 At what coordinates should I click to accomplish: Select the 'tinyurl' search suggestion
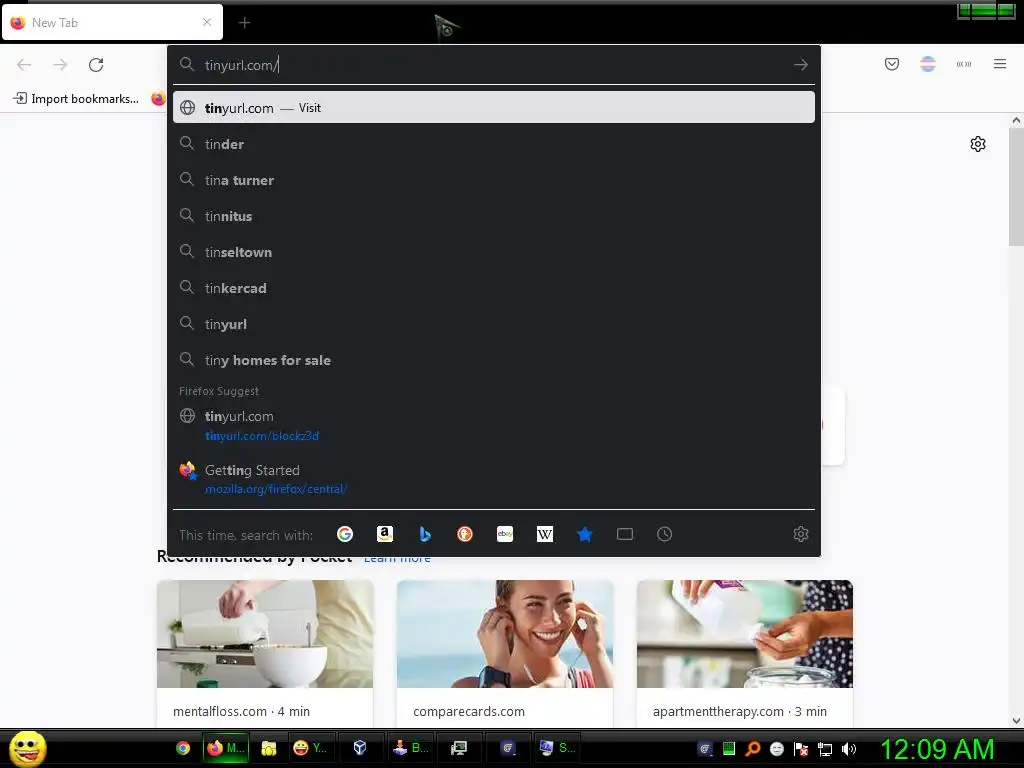click(494, 324)
